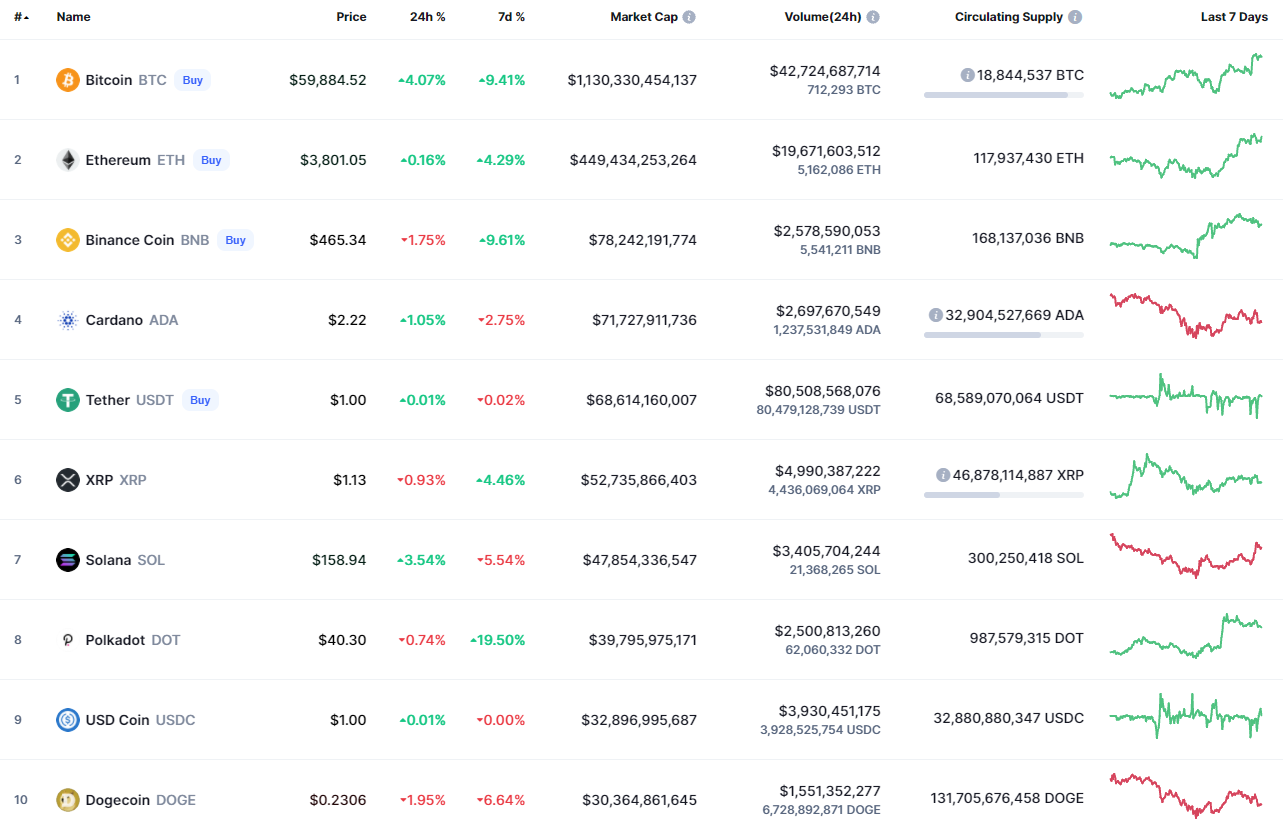Open Bitcoin 7-day sparkline chart
Screen dimensions: 1283x832
pyautogui.click(x=1186, y=77)
